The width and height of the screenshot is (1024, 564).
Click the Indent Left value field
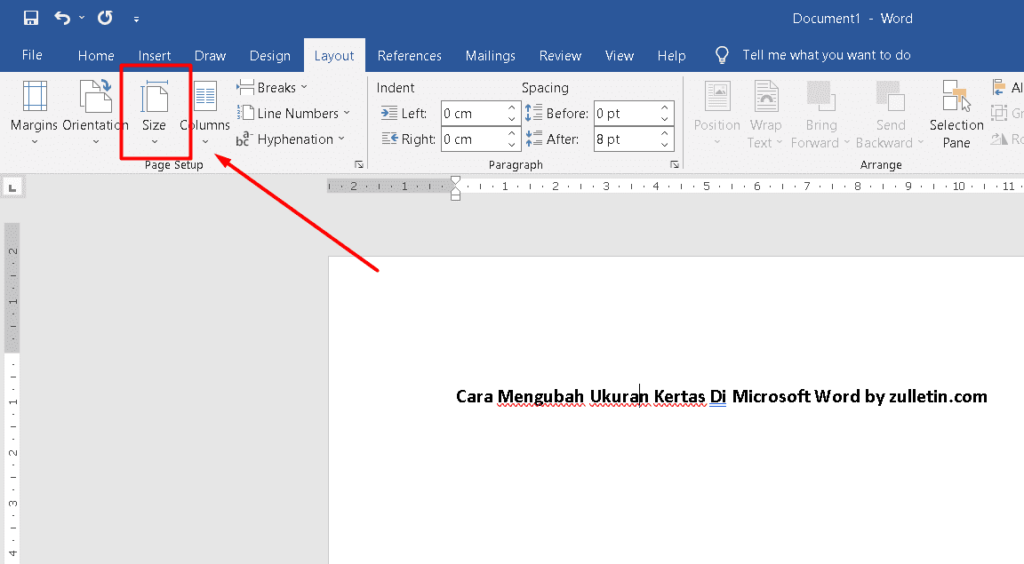pos(472,114)
